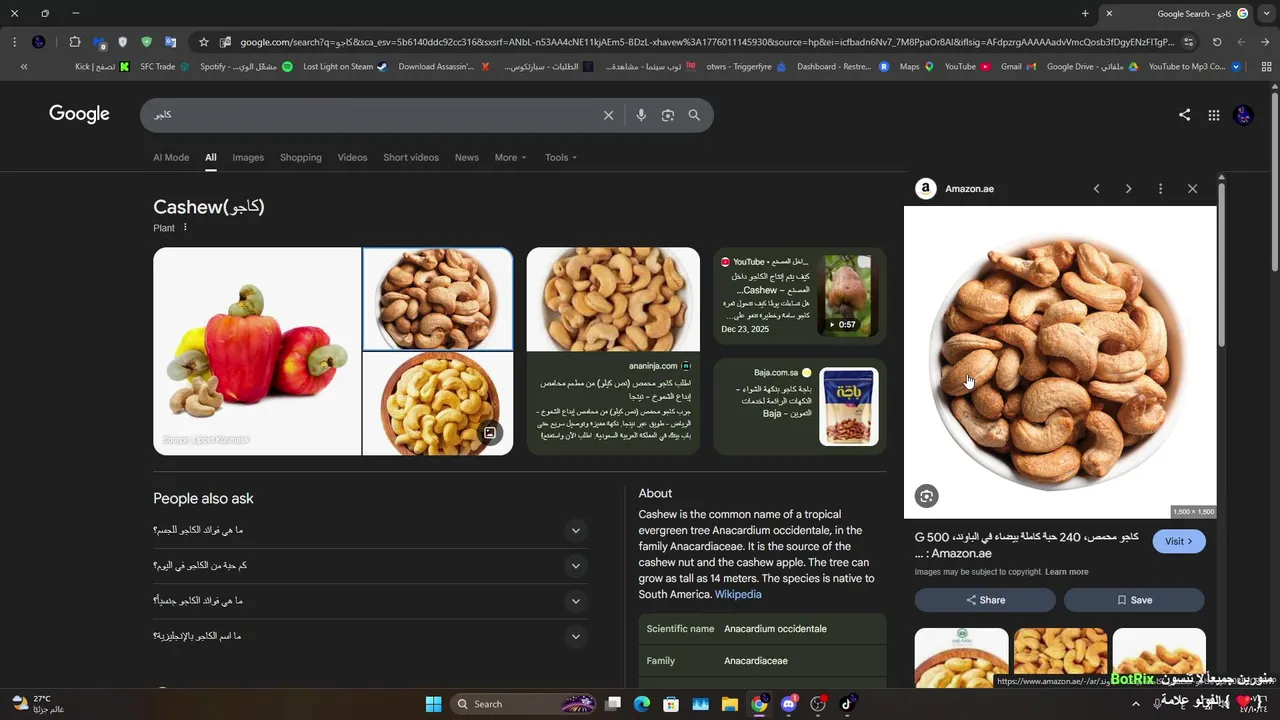Expand question ما اسم الكاجو بالإنجليزية؟

370,636
